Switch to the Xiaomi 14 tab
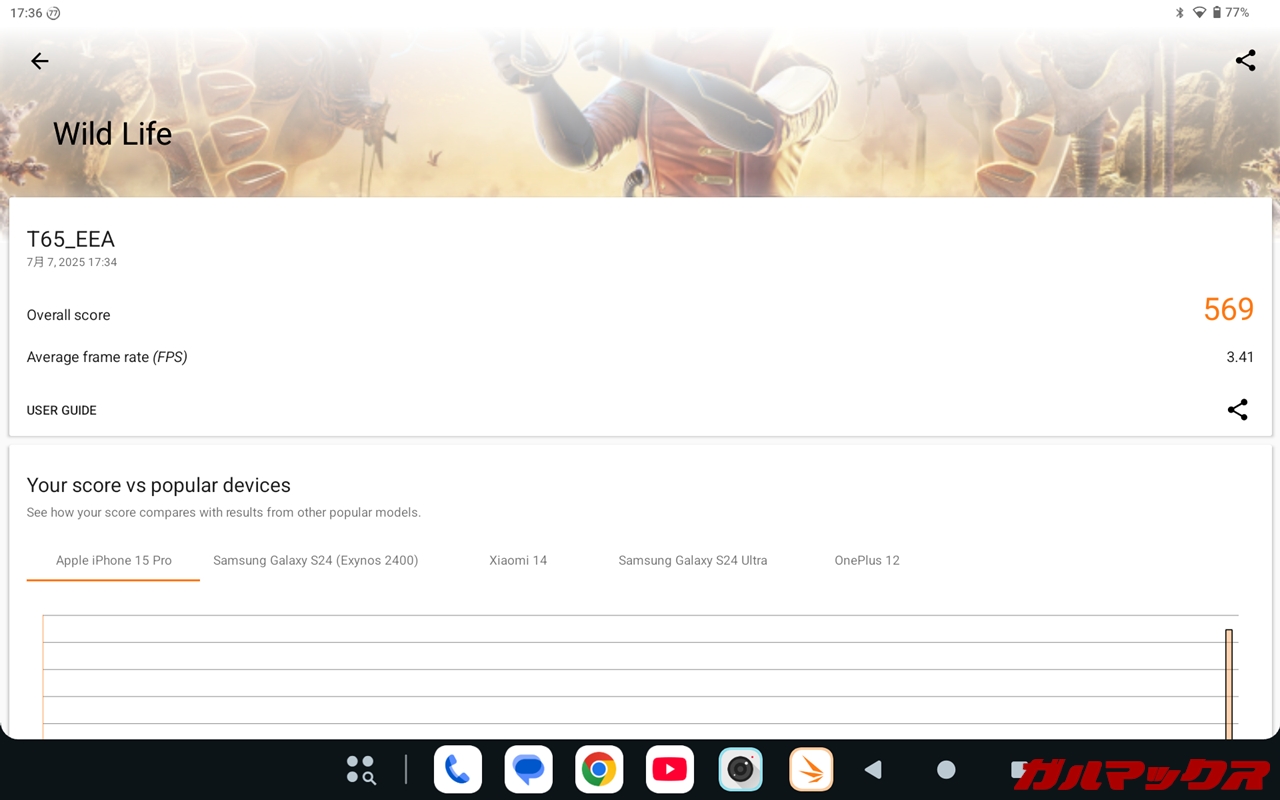This screenshot has width=1280, height=800. [518, 561]
